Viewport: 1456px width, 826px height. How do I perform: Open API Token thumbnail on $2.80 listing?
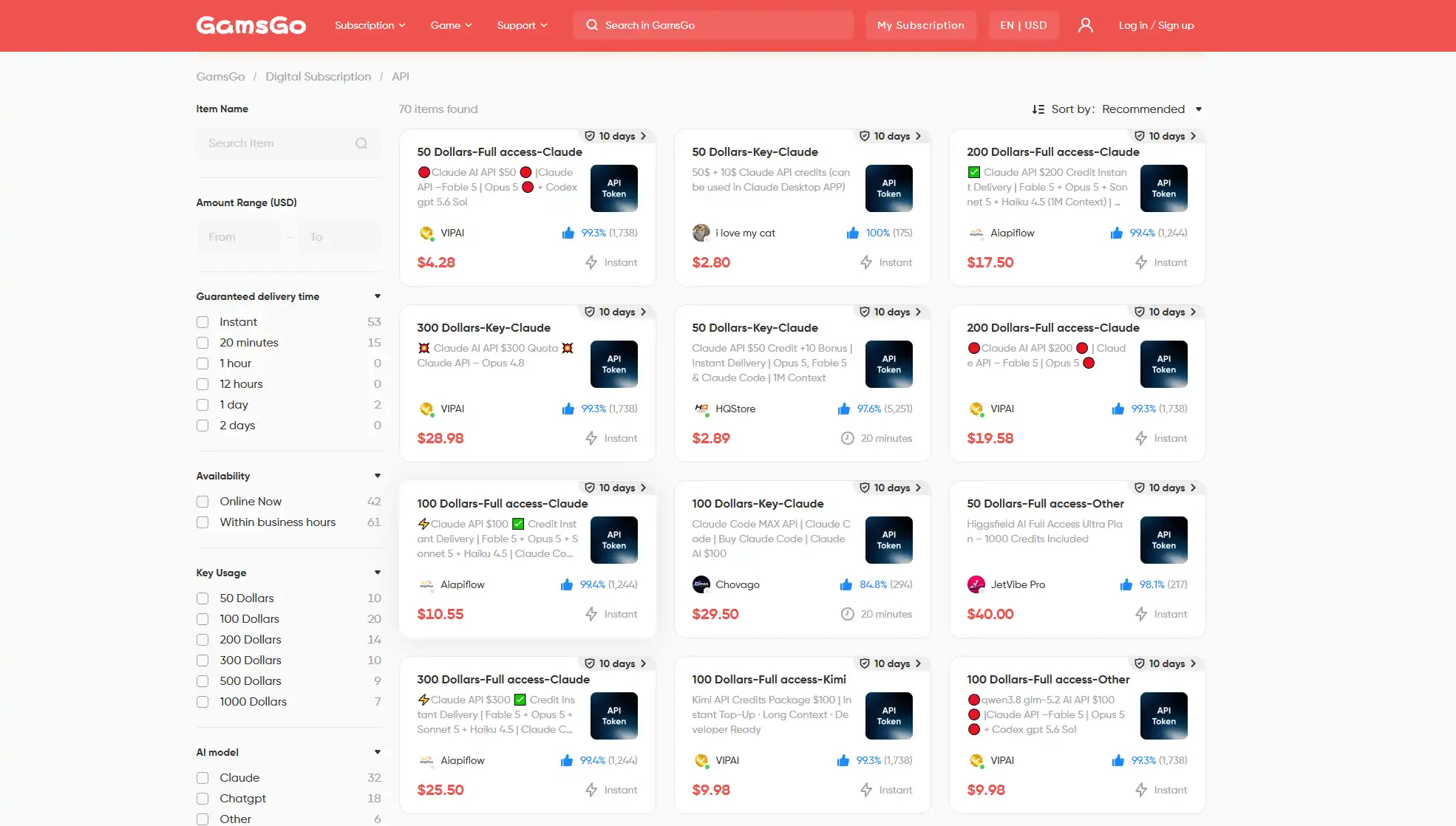point(889,188)
